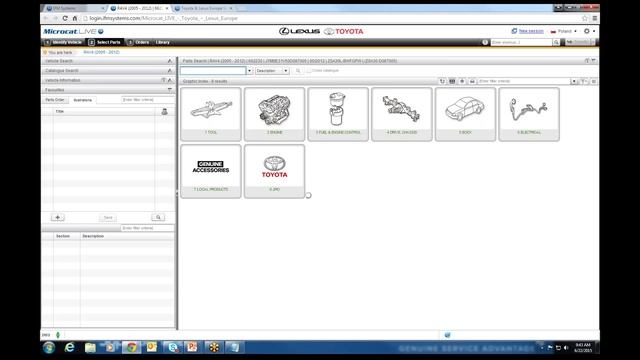Viewport: 640px width, 360px height.
Task: Click the pin icon on Vehicle Information
Action: [163, 80]
